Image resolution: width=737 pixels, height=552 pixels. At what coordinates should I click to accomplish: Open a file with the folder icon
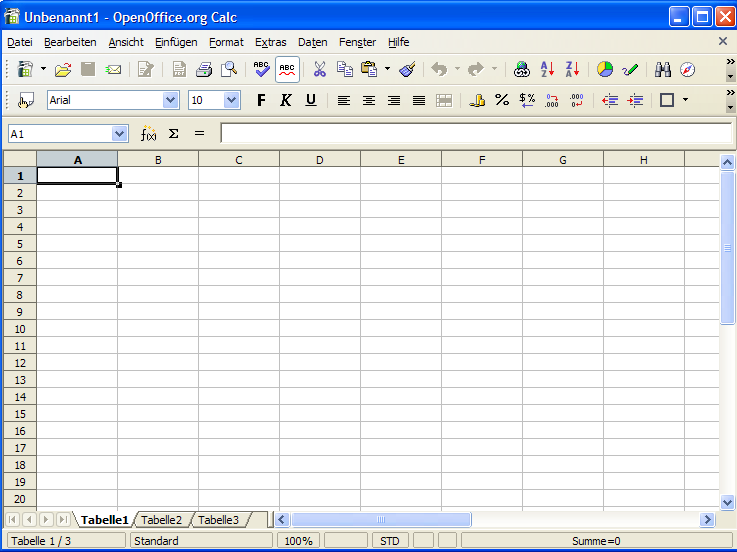click(63, 70)
